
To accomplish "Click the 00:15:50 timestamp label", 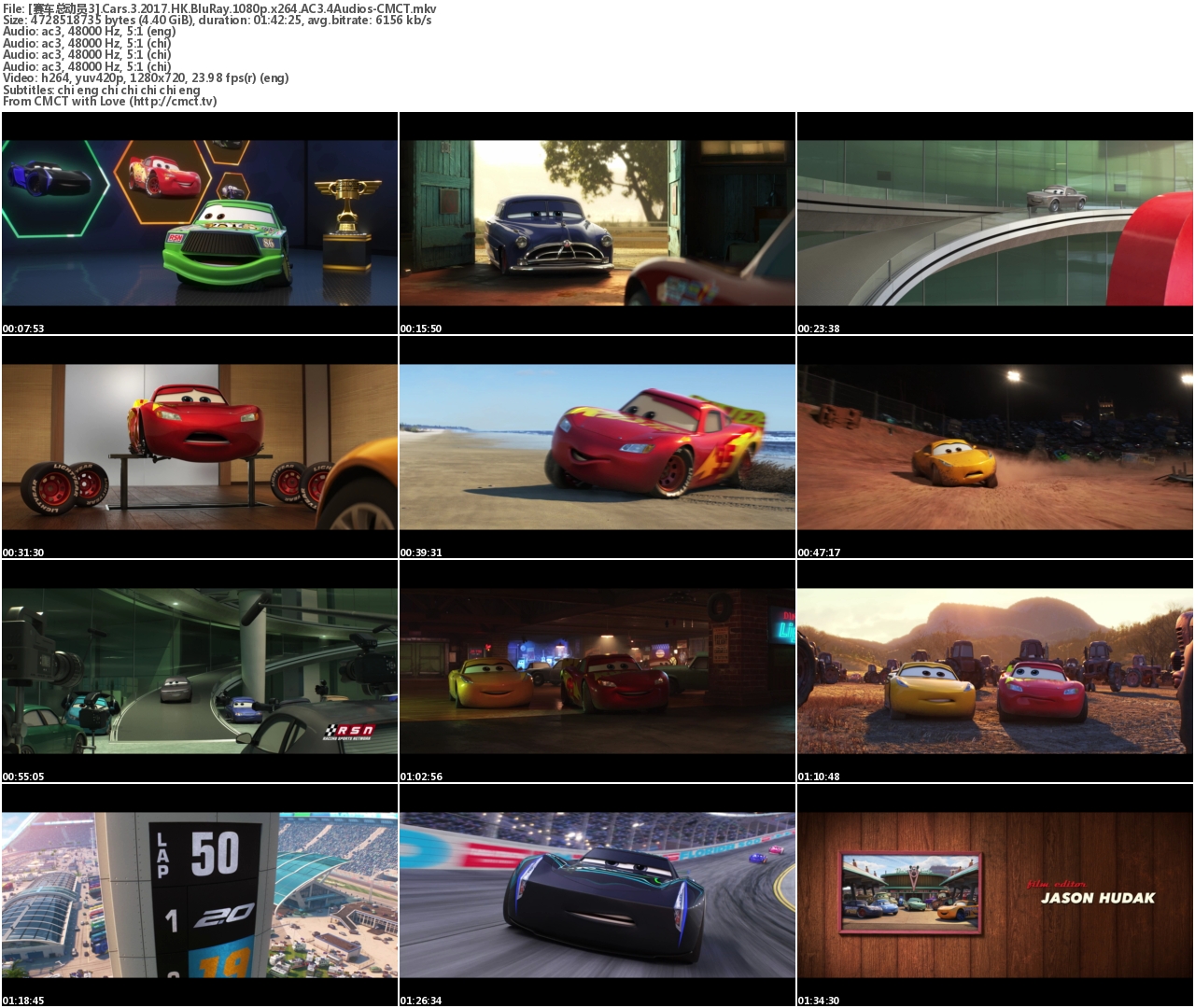I will point(421,329).
